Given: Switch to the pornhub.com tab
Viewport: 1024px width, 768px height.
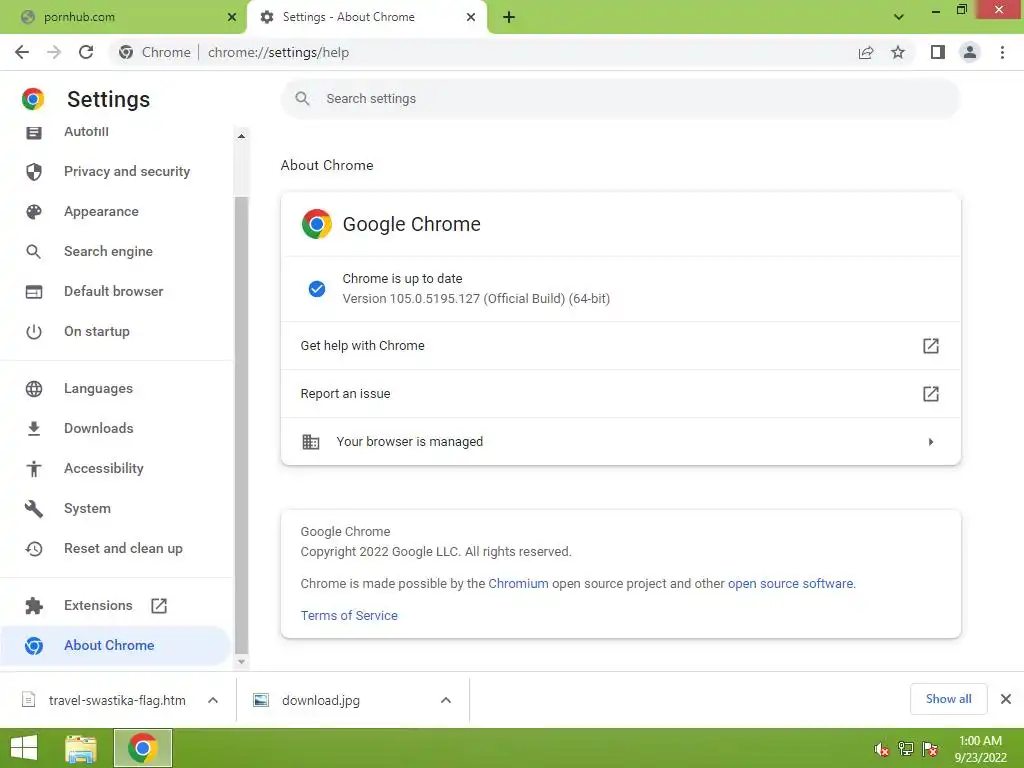Looking at the screenshot, I should point(123,17).
